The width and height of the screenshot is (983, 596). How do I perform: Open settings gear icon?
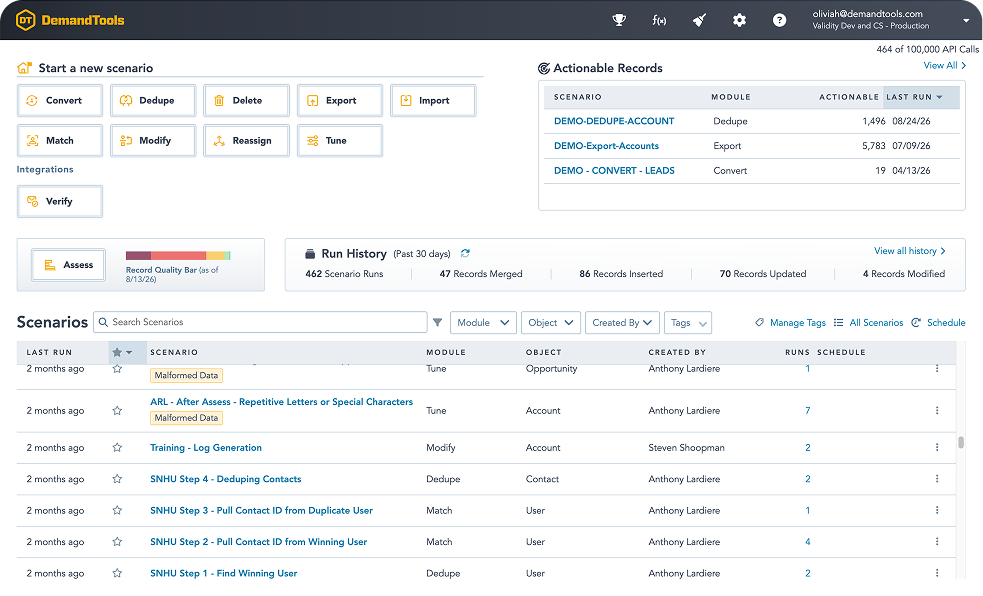click(739, 20)
